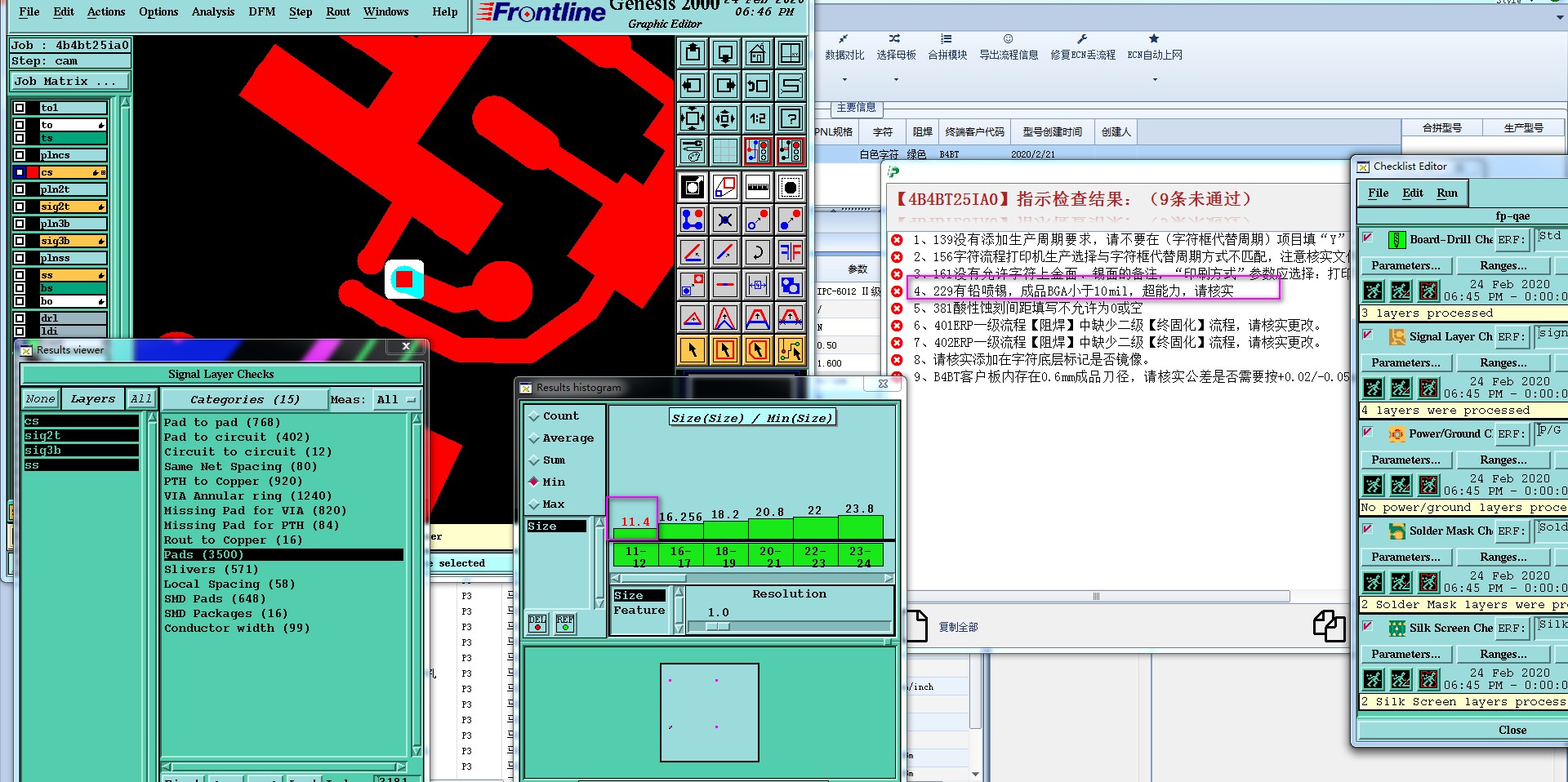Click the histogram horizontal scrollbar
1568x782 pixels.
pyautogui.click(x=752, y=578)
